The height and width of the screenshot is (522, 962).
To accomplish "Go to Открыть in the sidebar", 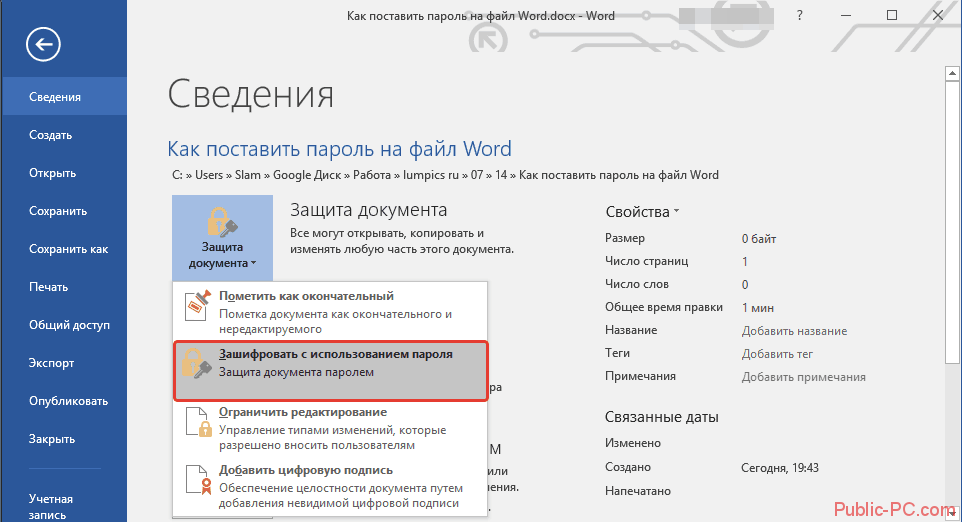I will click(64, 172).
